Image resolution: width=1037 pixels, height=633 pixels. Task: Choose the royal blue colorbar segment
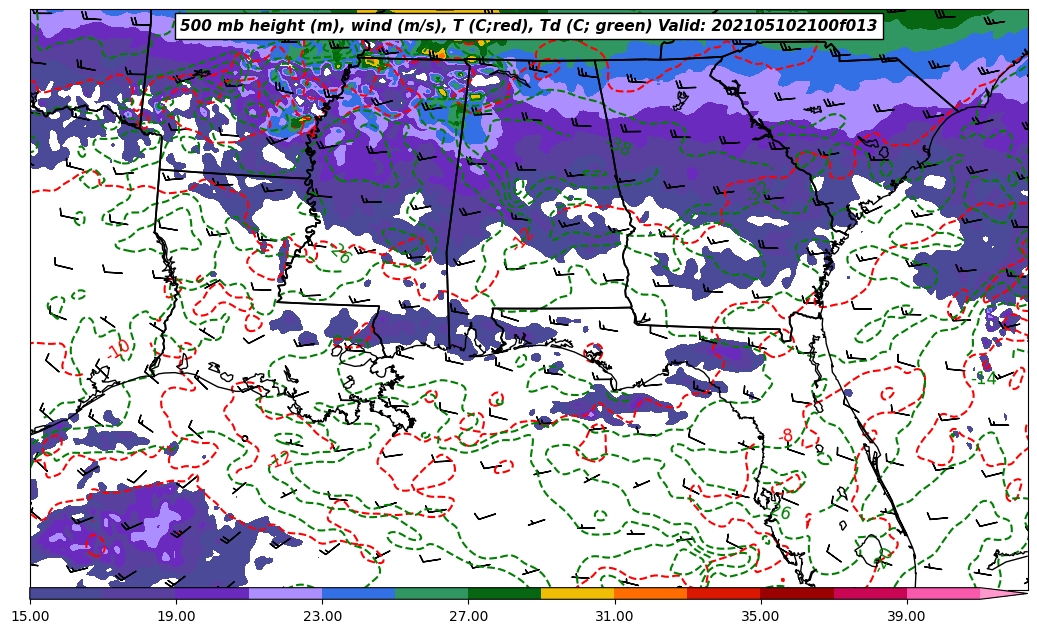pos(358,593)
